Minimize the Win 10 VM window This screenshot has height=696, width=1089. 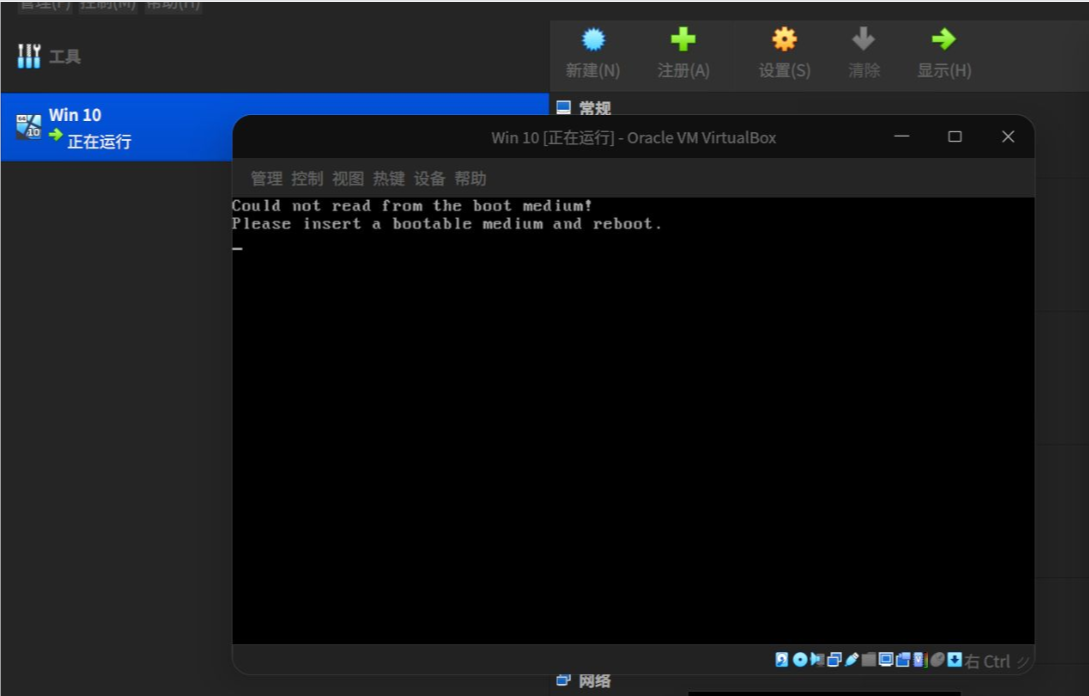click(x=901, y=137)
